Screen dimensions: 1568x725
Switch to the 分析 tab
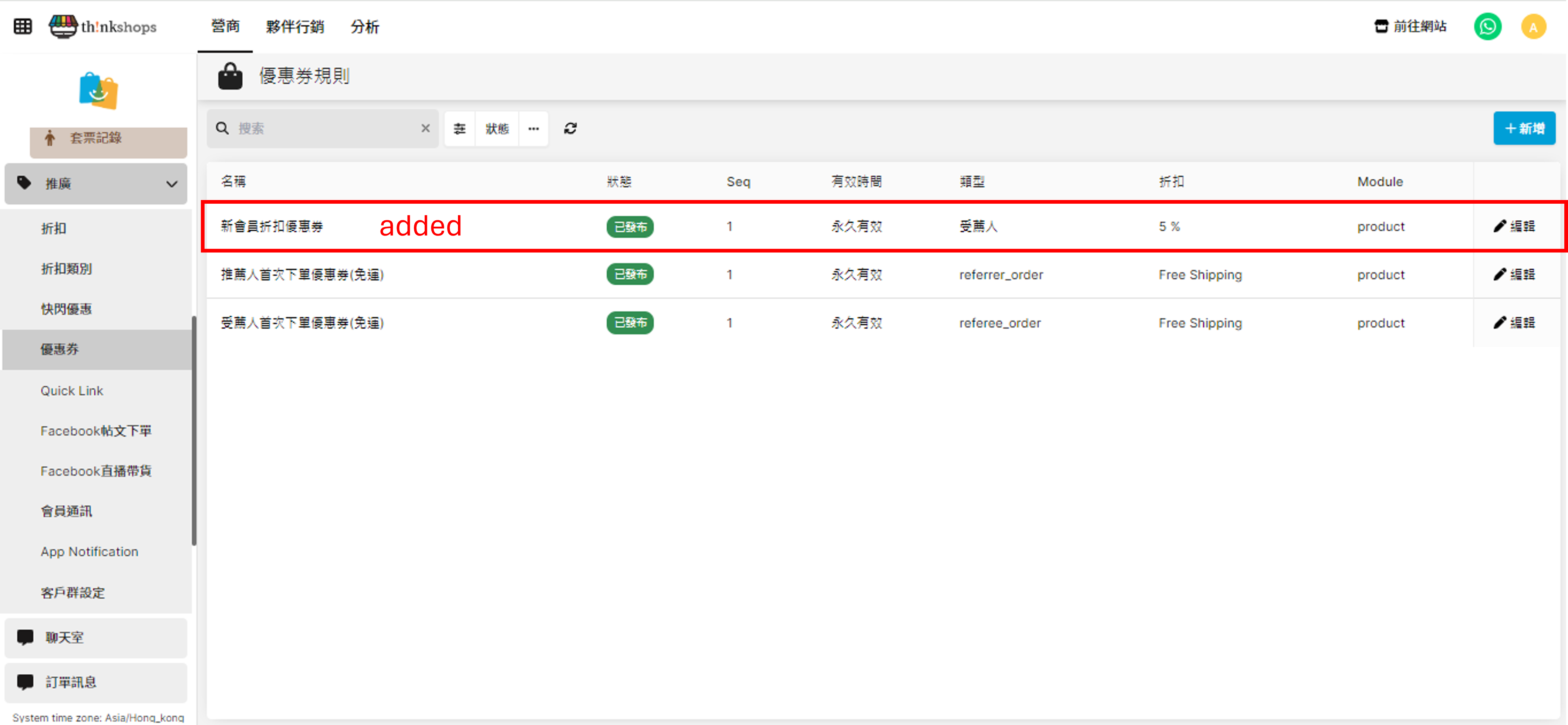(365, 27)
